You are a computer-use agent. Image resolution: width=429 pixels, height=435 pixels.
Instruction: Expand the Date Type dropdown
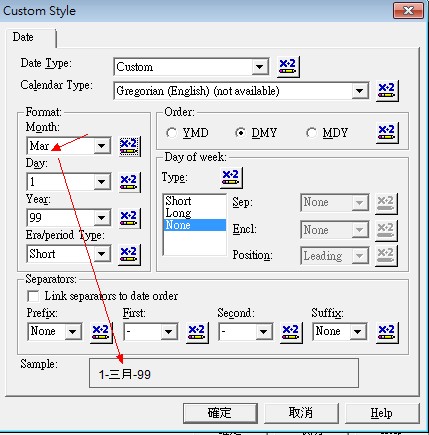coord(259,67)
